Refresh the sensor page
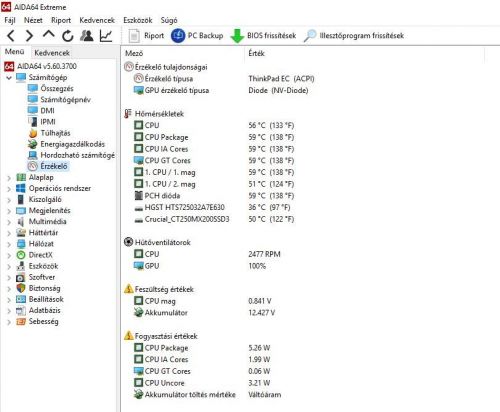This screenshot has width=500, height=412. click(x=68, y=36)
